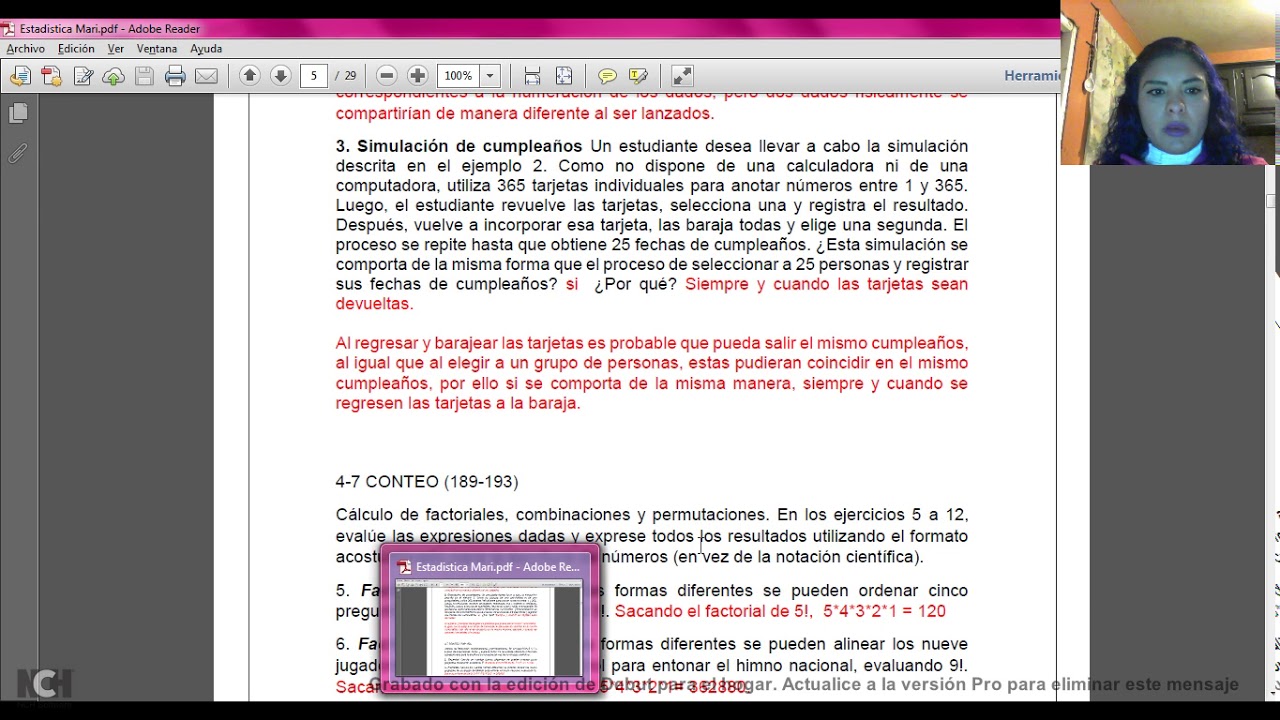Click the '3. Simulación de cumpleaños' heading
1280x720 pixels.
point(459,146)
